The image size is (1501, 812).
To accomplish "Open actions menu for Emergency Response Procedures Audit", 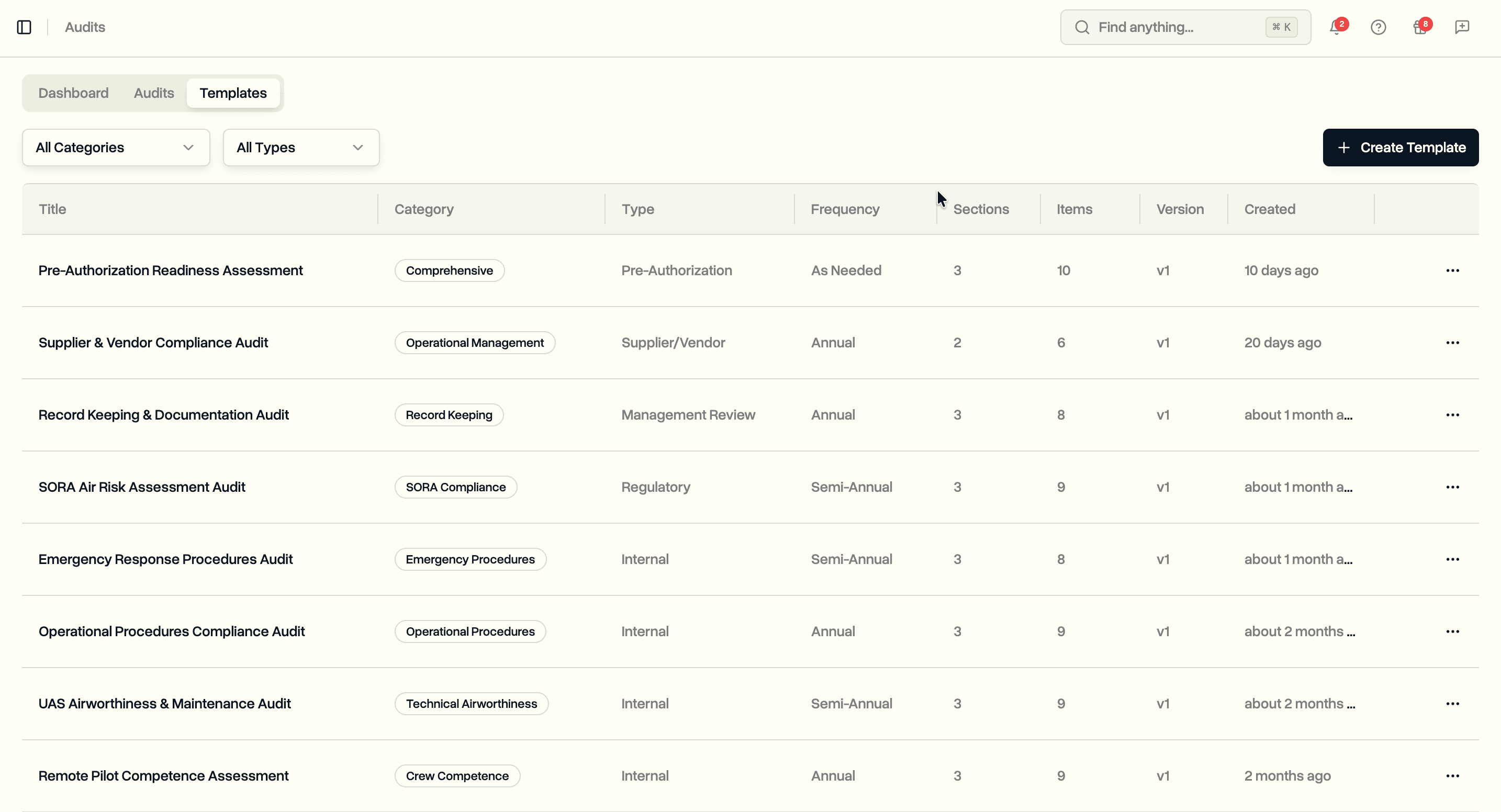I will click(1453, 559).
